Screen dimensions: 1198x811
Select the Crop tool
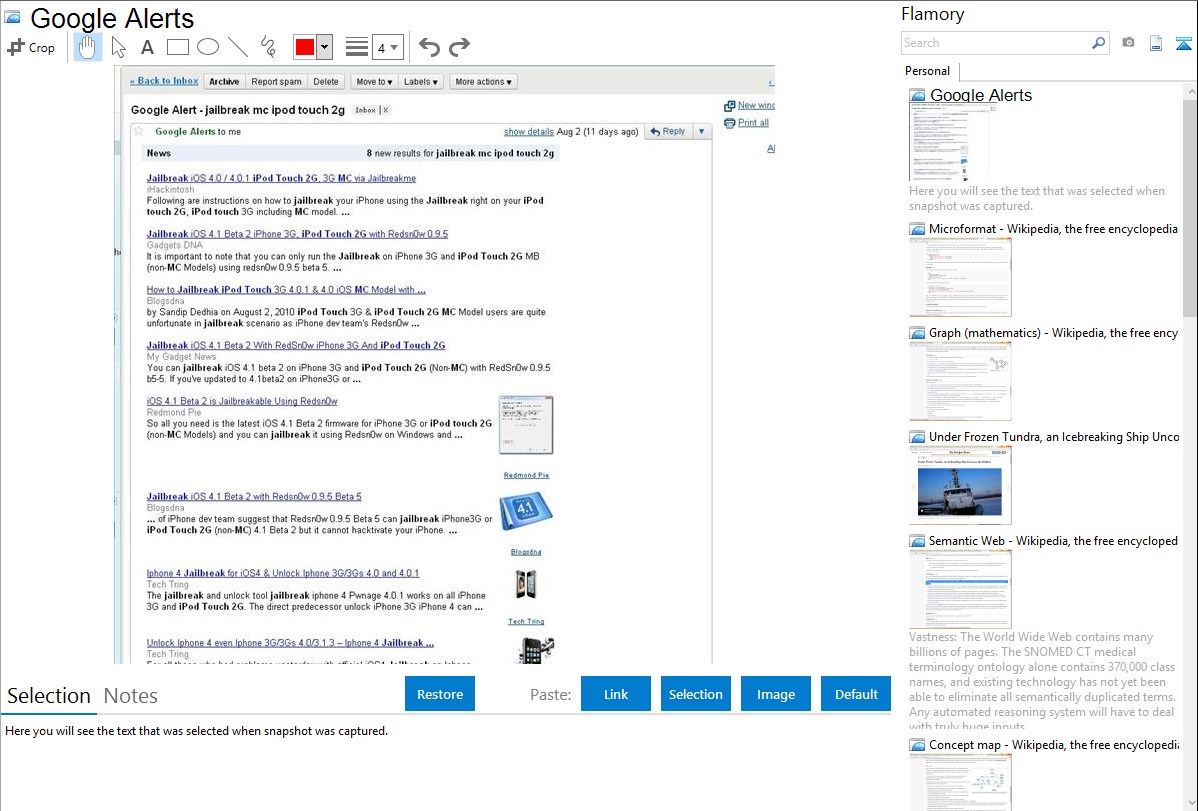click(31, 47)
